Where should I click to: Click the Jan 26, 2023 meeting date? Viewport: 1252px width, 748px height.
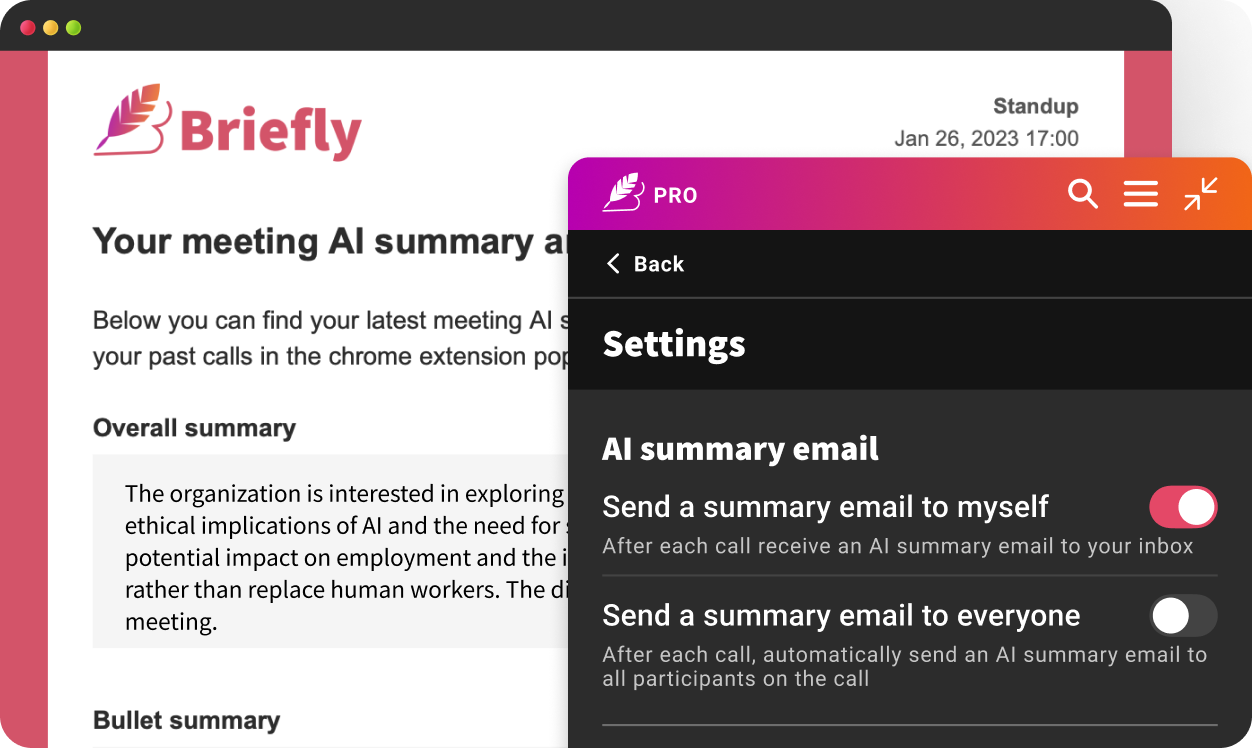coord(986,139)
